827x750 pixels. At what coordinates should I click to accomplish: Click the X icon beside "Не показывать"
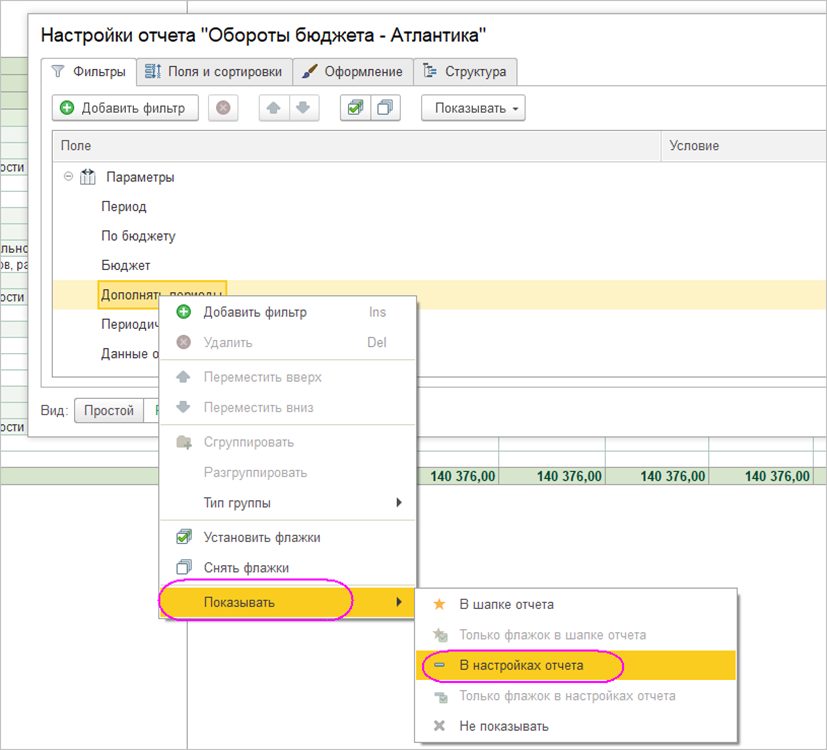tap(439, 726)
